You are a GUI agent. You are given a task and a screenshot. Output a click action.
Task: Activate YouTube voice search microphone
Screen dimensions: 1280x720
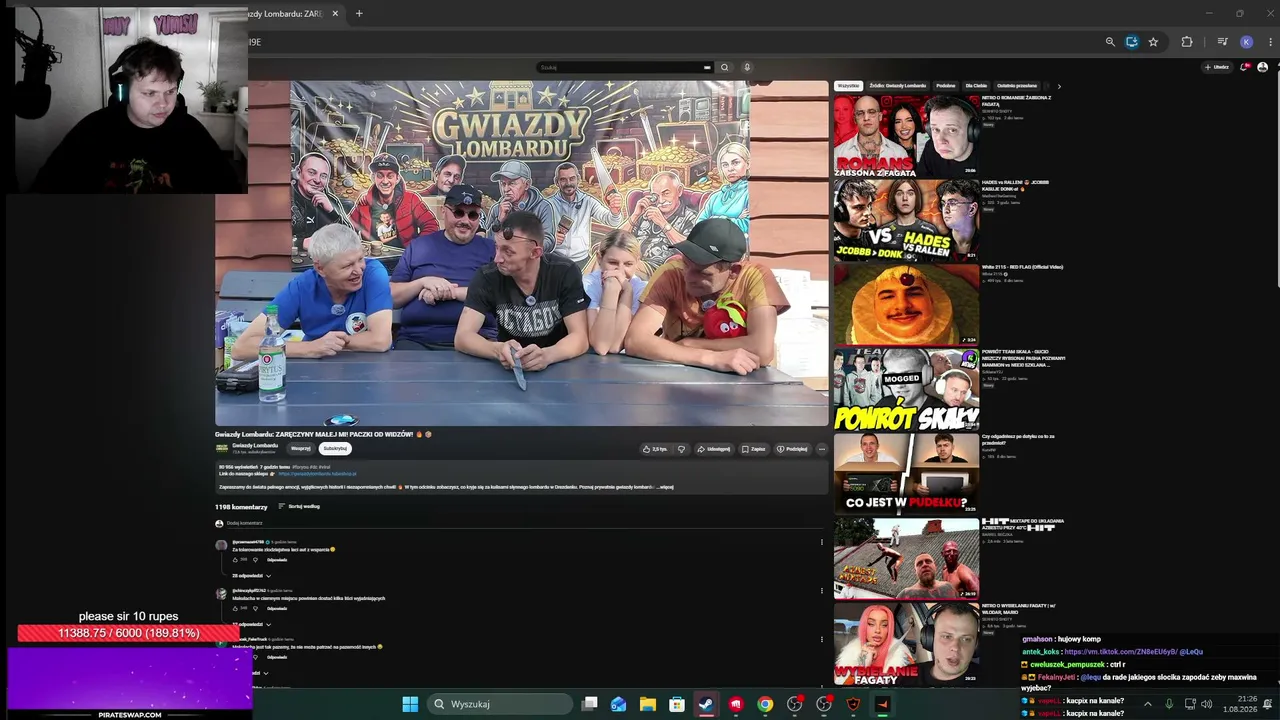746,67
